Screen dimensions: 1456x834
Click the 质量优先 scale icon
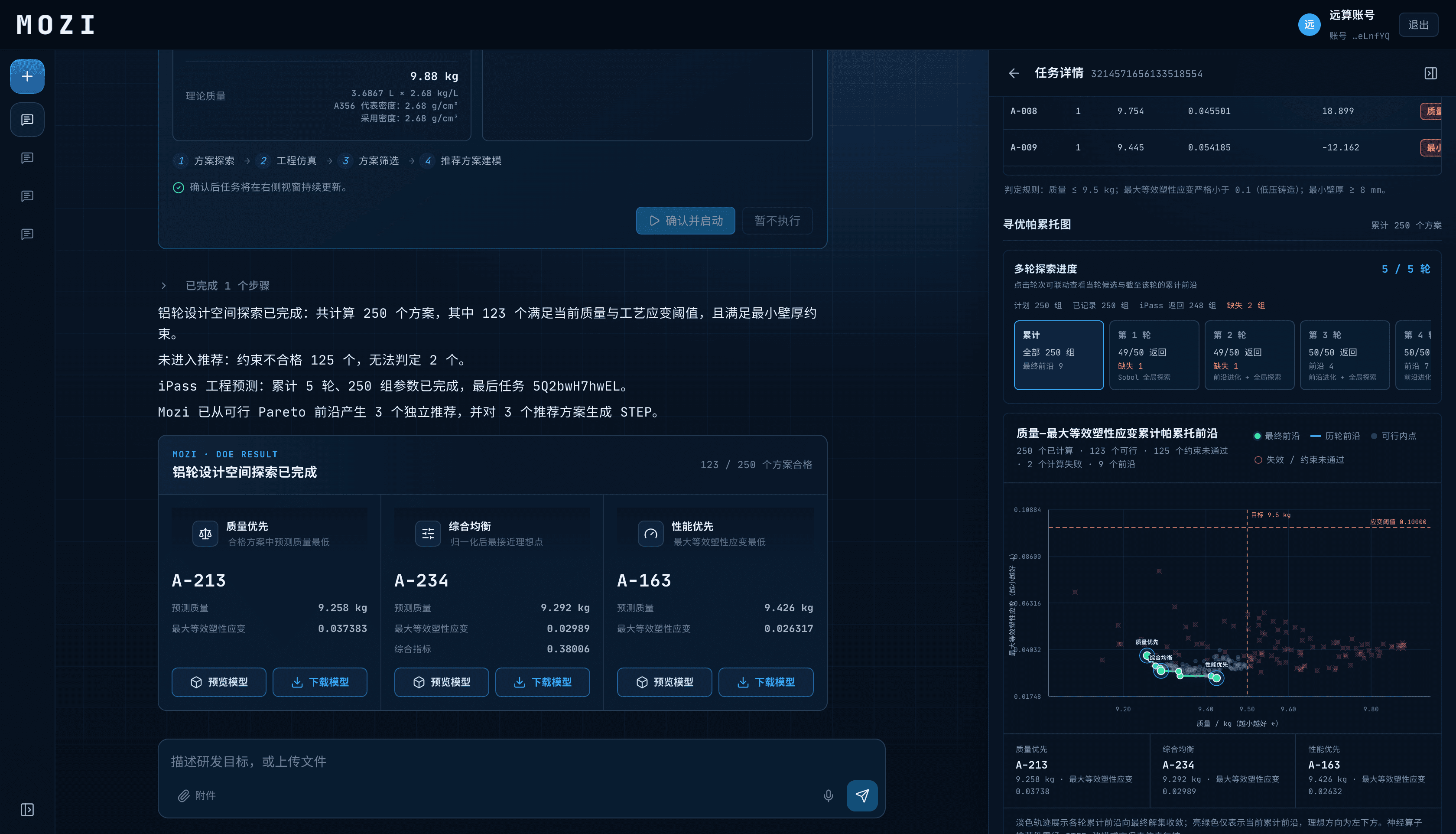tap(205, 534)
